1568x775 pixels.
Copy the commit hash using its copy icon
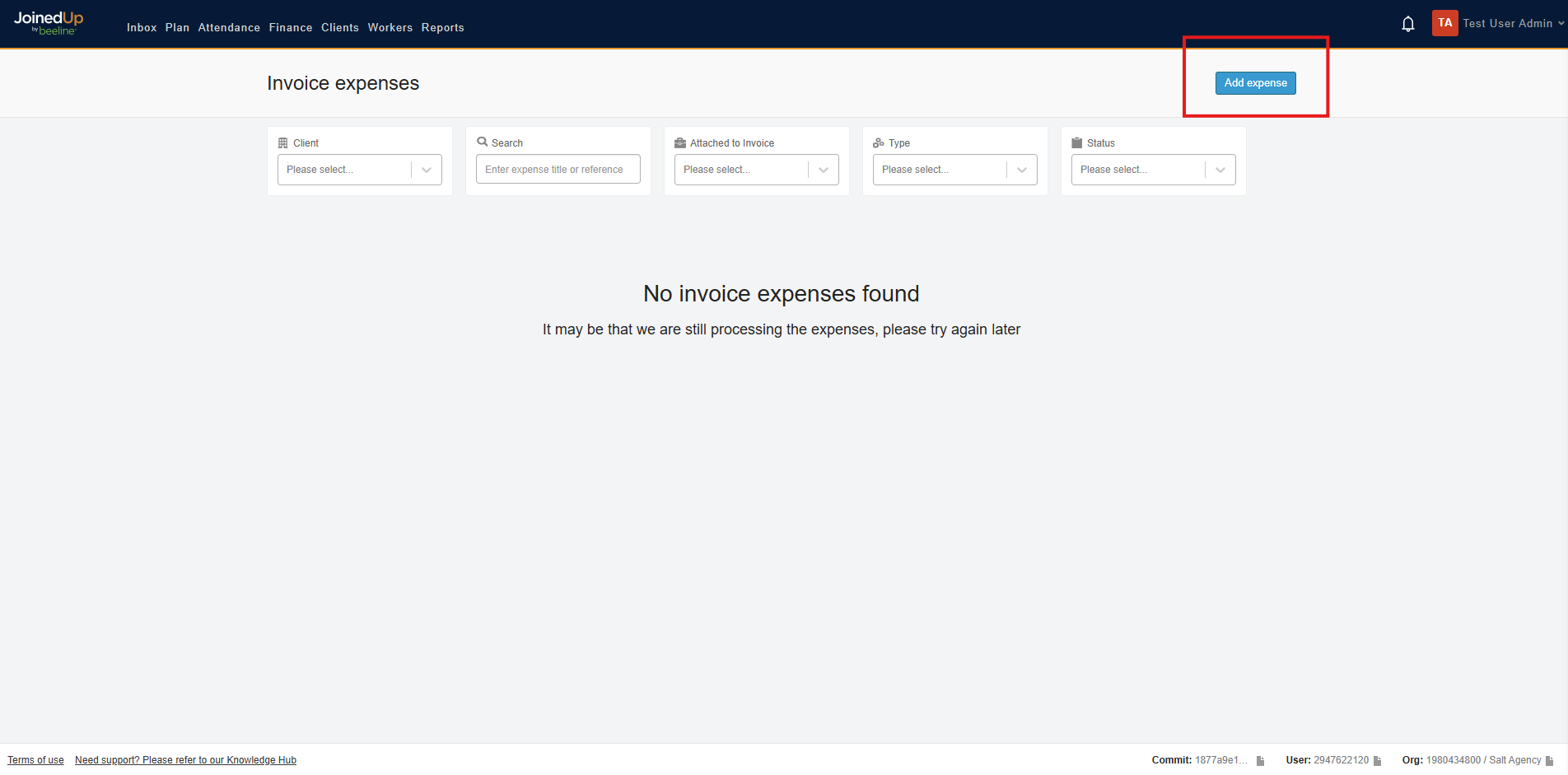pyautogui.click(x=1259, y=760)
